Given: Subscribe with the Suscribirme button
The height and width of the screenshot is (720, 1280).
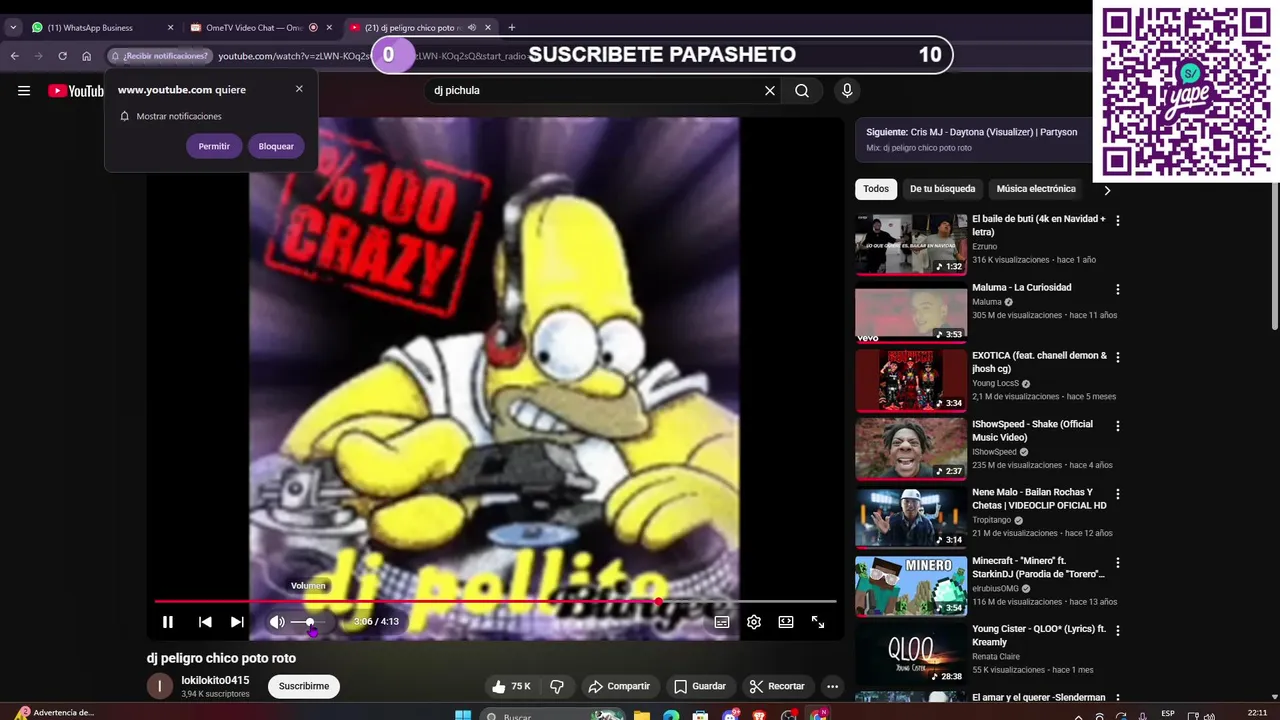Looking at the screenshot, I should tap(304, 686).
